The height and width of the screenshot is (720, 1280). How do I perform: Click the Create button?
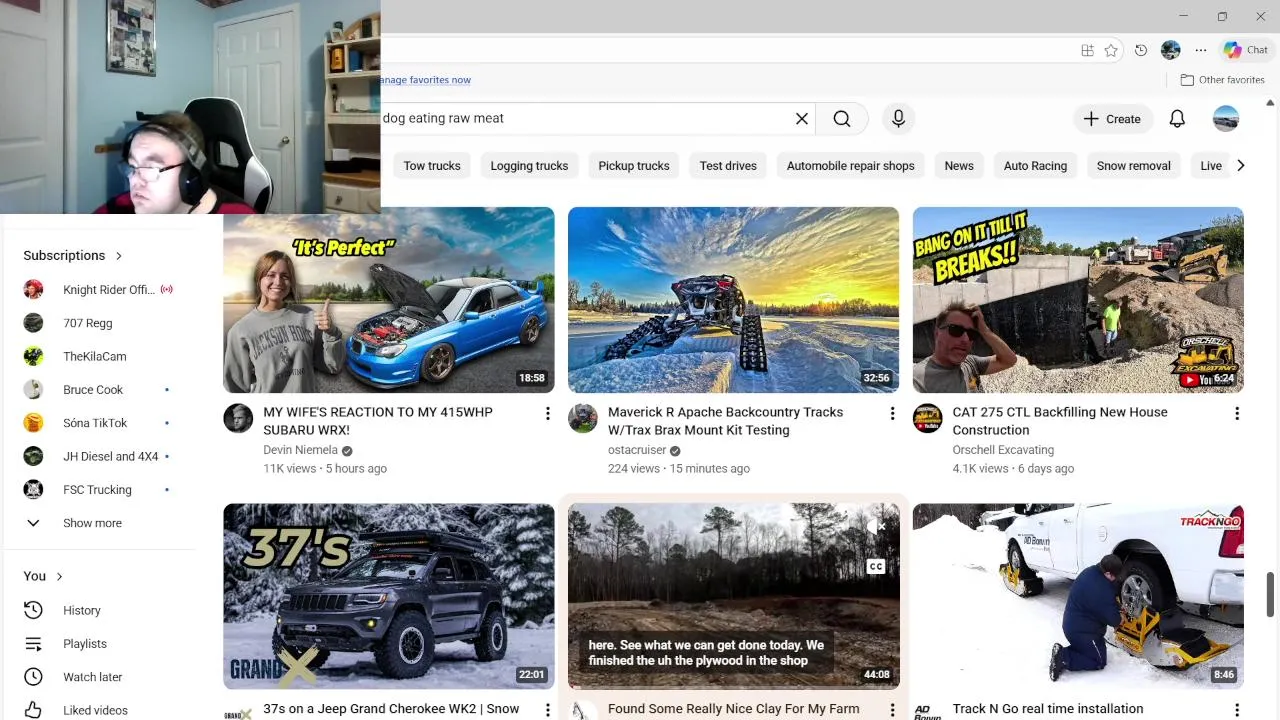1113,119
